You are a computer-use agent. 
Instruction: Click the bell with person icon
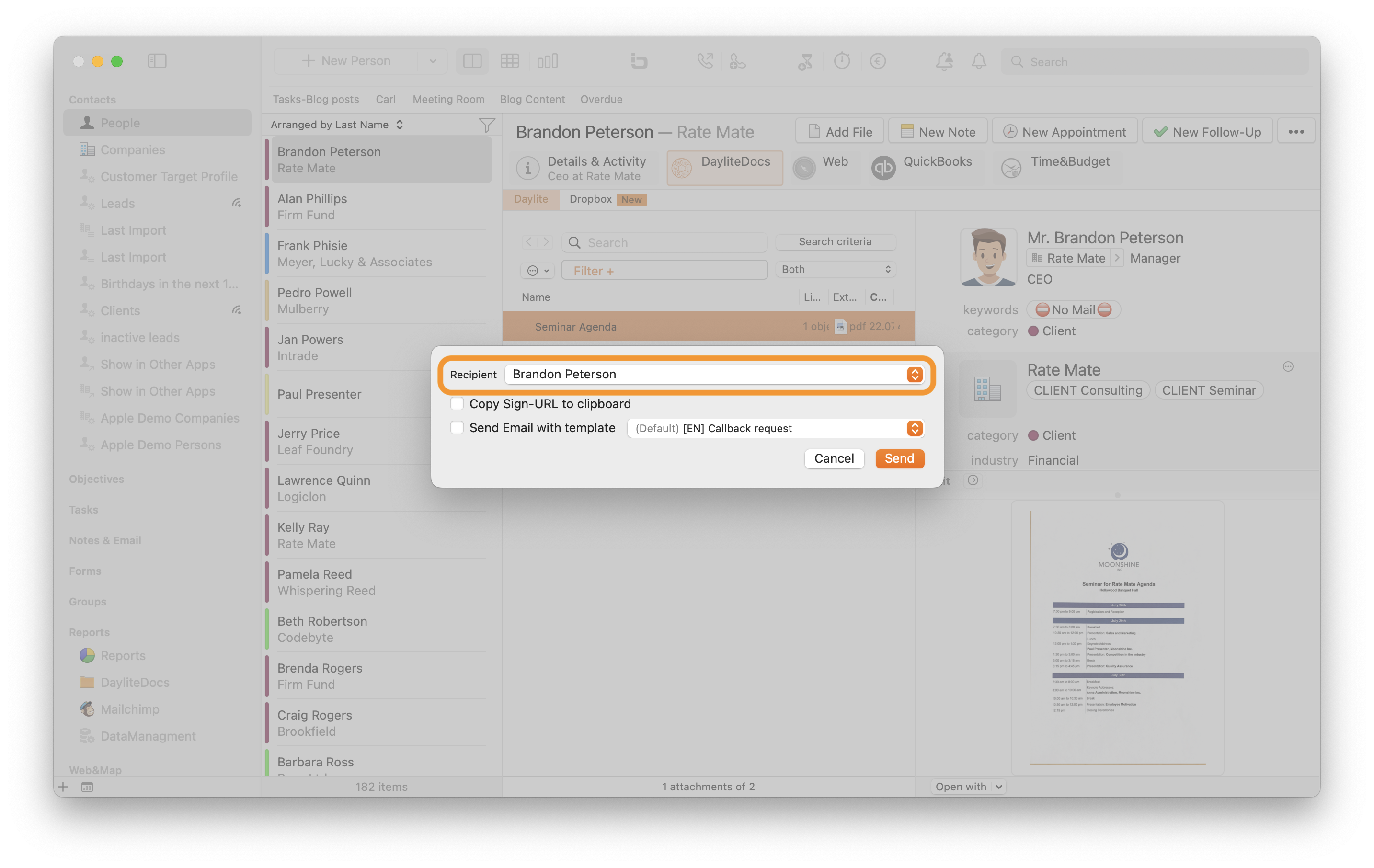[944, 60]
